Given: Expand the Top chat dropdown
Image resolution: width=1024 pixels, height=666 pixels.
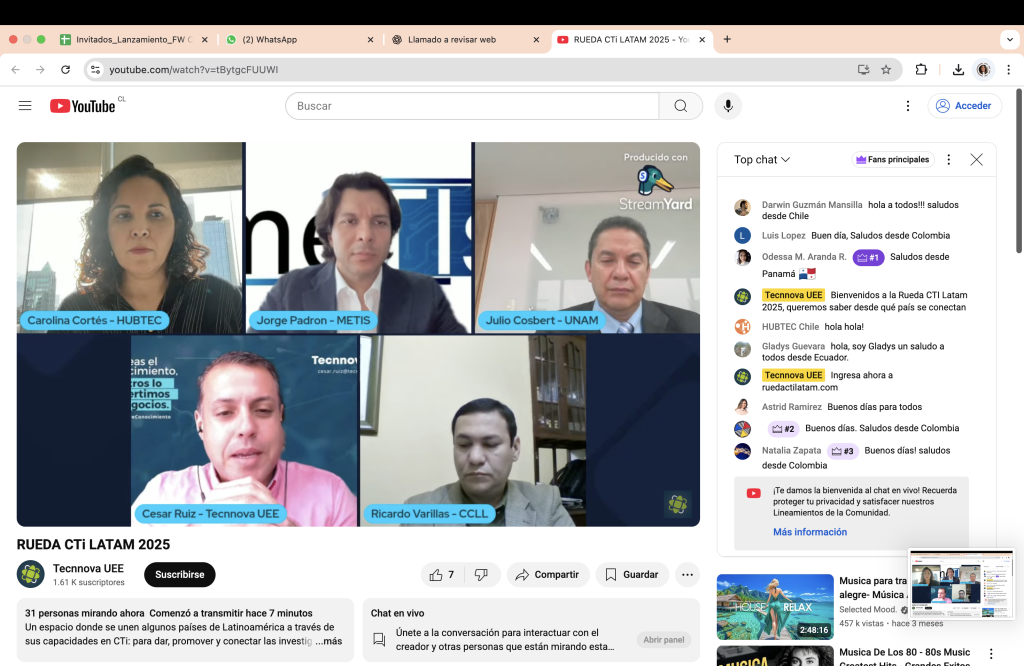Looking at the screenshot, I should coord(762,160).
